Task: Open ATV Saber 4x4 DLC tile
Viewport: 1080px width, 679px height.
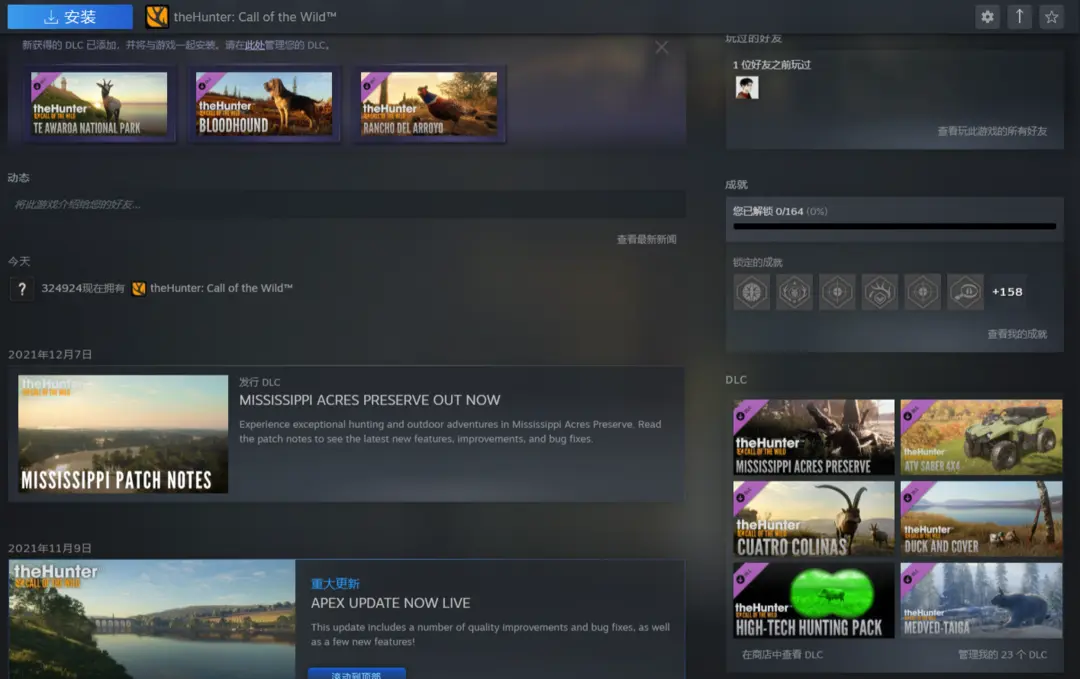Action: click(982, 437)
